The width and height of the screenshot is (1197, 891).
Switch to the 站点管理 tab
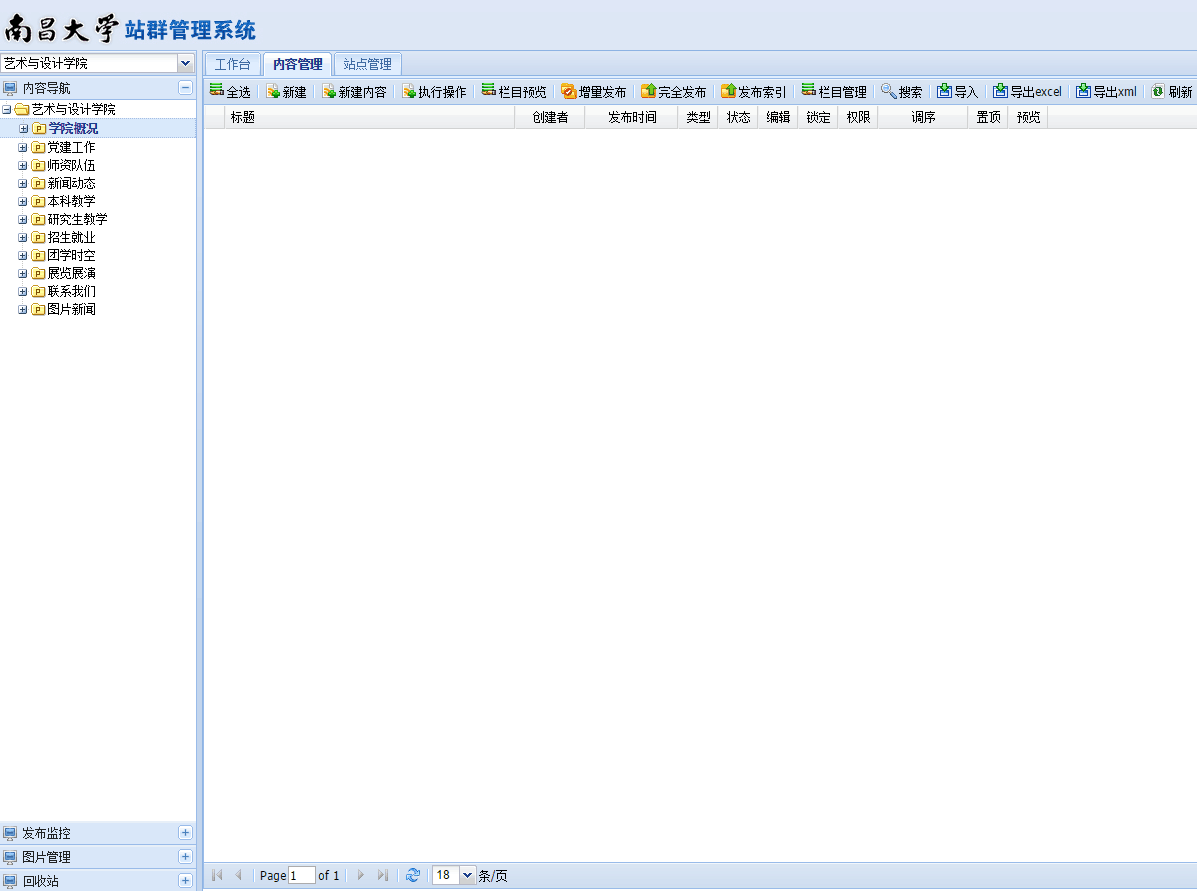367,64
